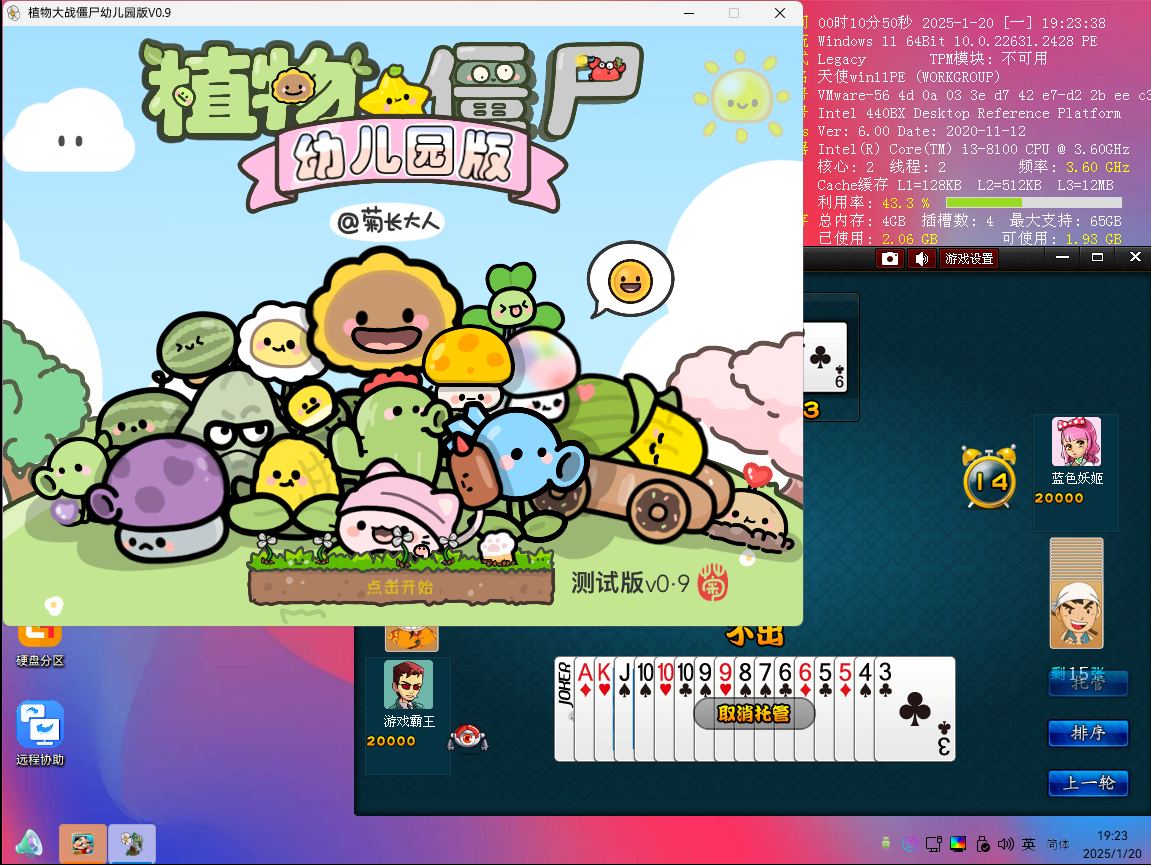1151x865 pixels.
Task: Click the 20000 score under 蓝色妖姬
Action: click(x=1059, y=498)
